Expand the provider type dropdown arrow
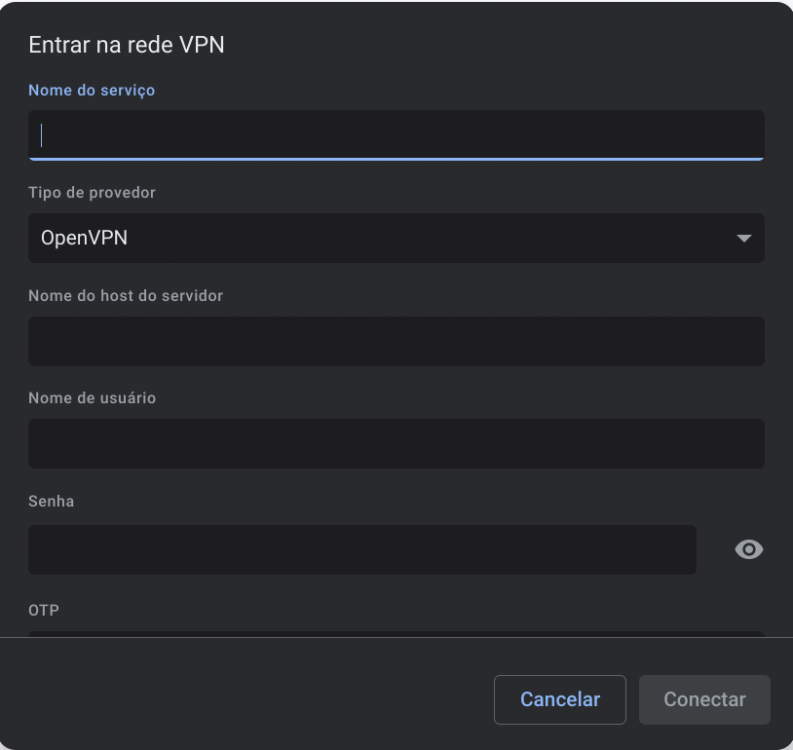The width and height of the screenshot is (793, 750). click(x=743, y=238)
